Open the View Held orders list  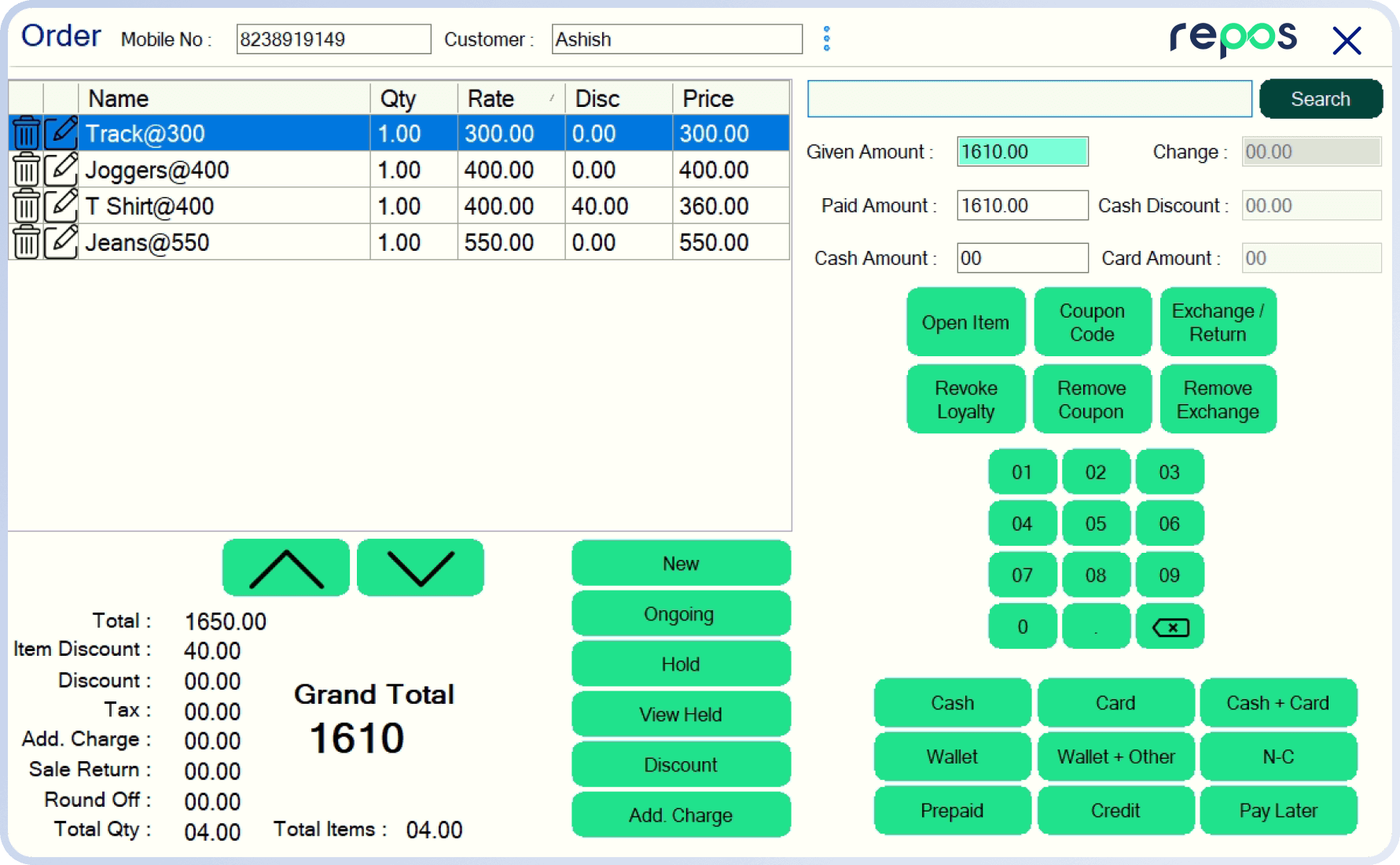(681, 714)
